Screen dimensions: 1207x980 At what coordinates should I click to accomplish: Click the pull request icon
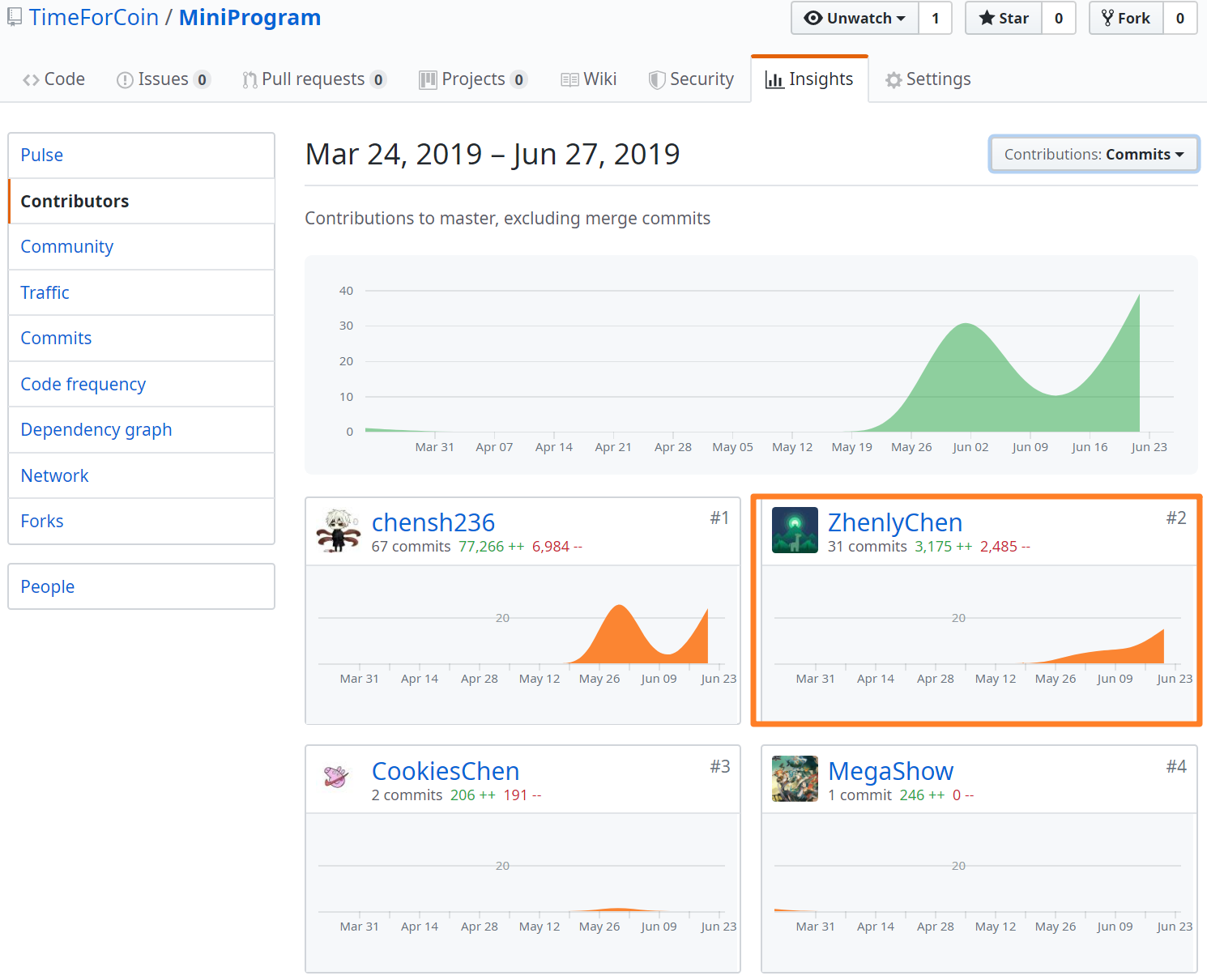(x=250, y=80)
